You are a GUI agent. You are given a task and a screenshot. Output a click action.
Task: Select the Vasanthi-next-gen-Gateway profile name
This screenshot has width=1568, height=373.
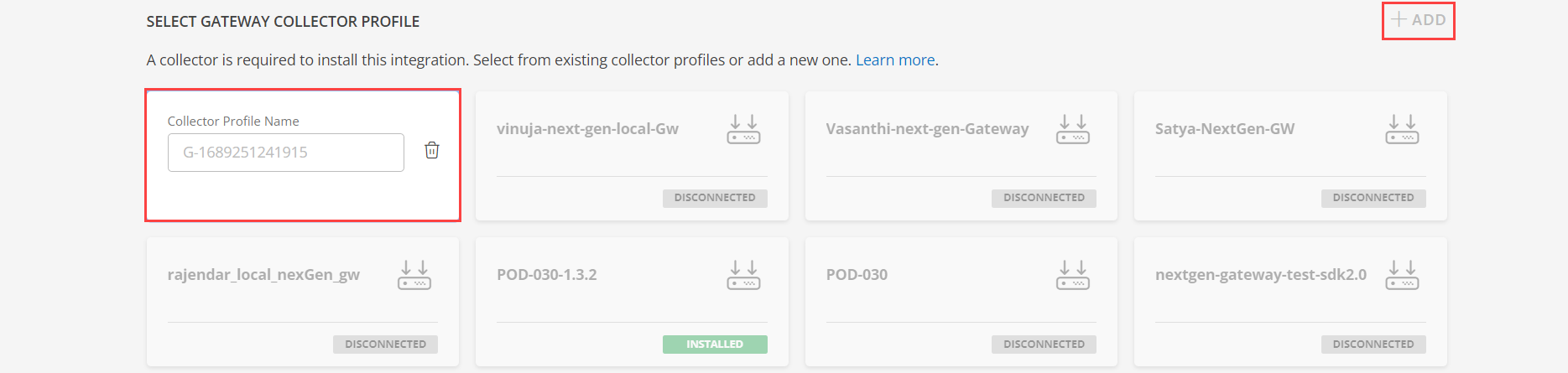[927, 129]
